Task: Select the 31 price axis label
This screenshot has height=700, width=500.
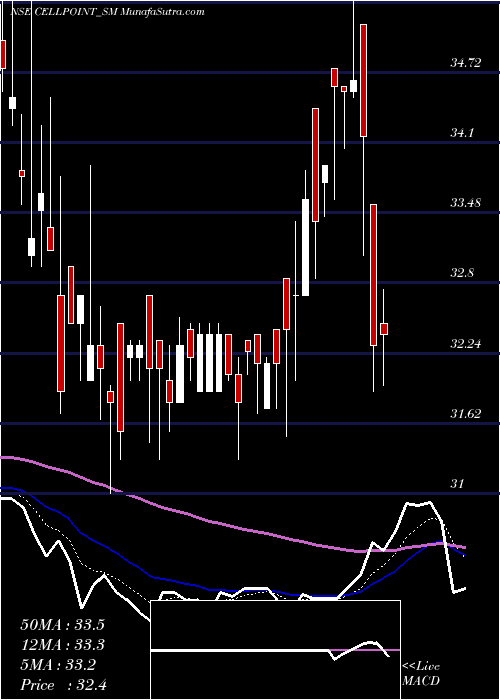Action: tap(458, 483)
